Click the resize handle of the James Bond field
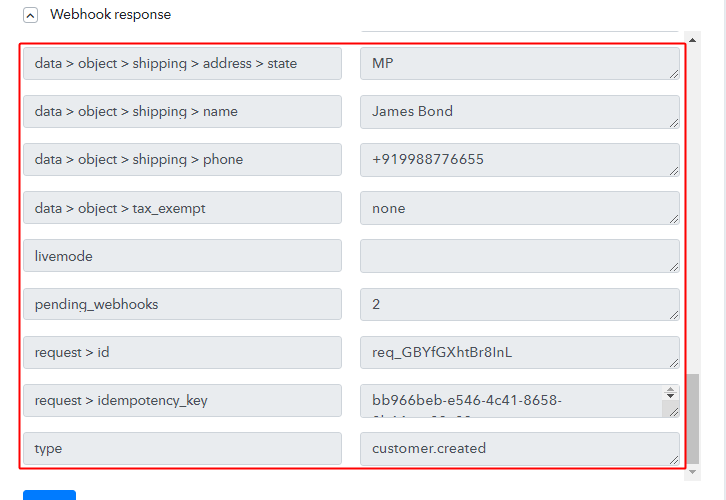 pyautogui.click(x=674, y=122)
